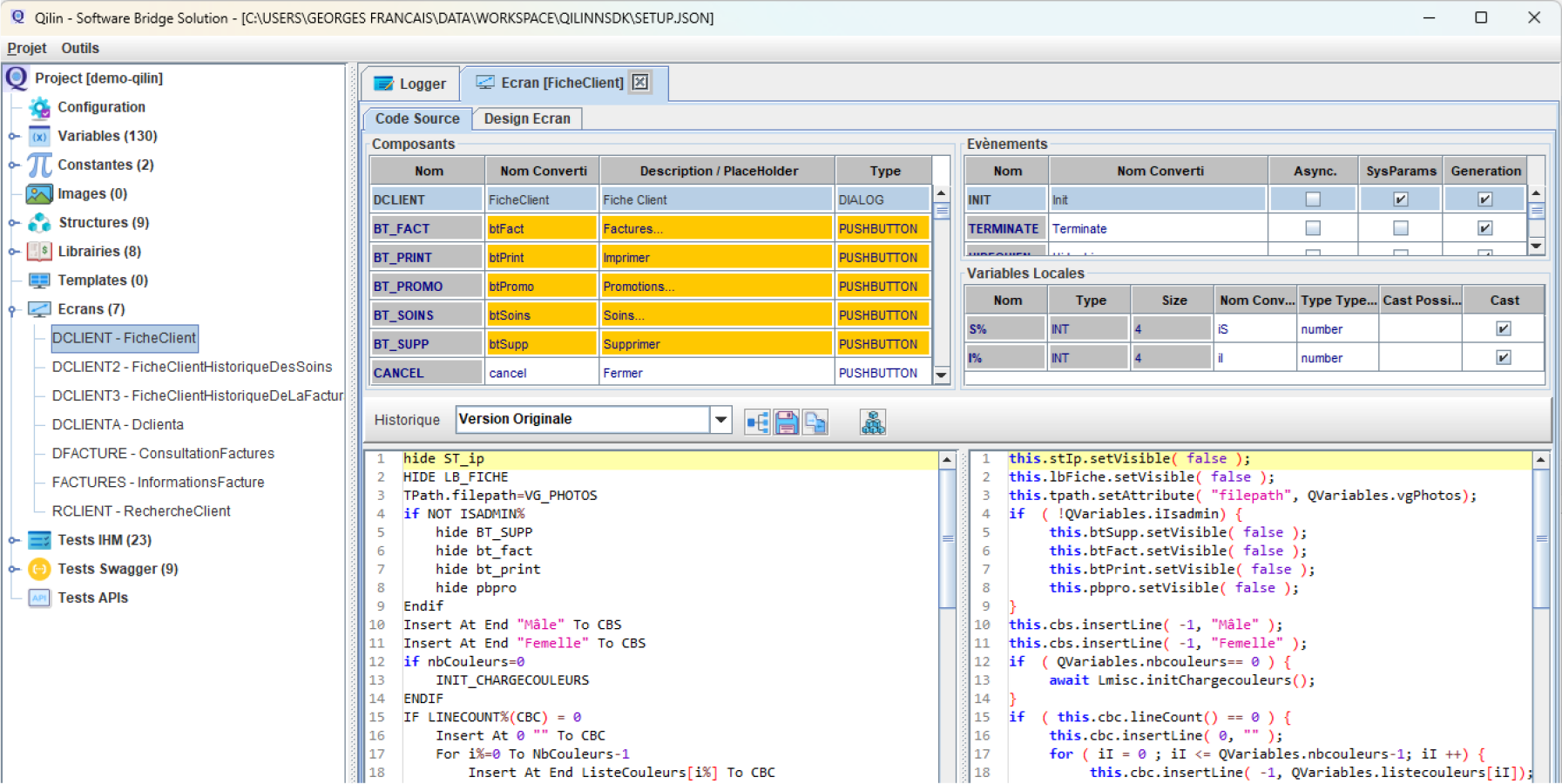Open the Projet menu
1562x784 pixels.
click(27, 48)
